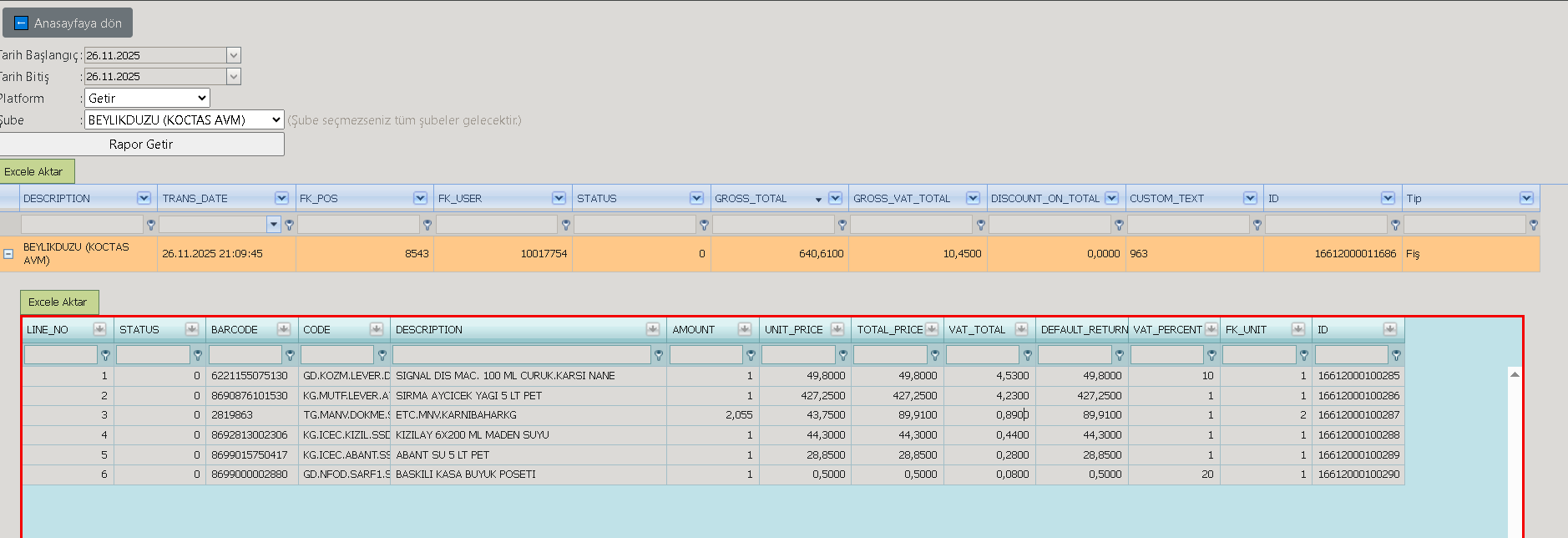Open UNIT_PRICE column header menu icon
This screenshot has height=538, width=1568.
(x=837, y=329)
